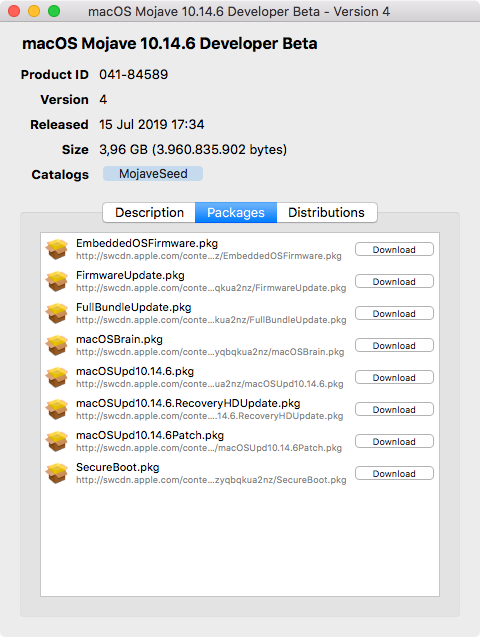Zoom the window with the green button
Image resolution: width=480 pixels, height=637 pixels.
(x=54, y=11)
